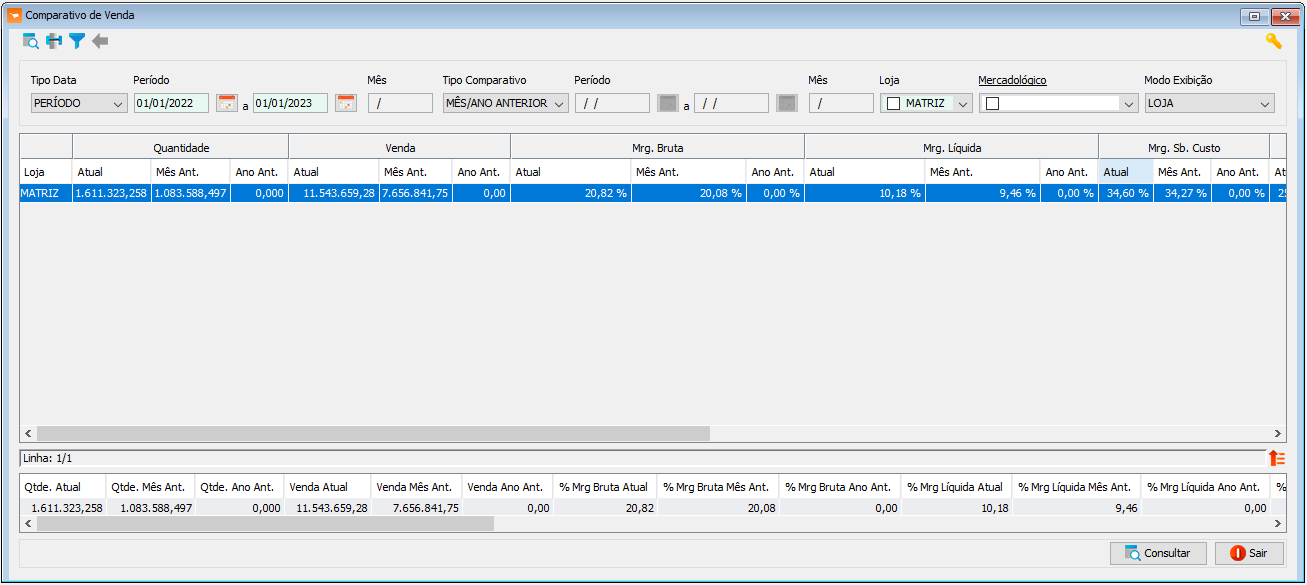Click the Linha: 1/1 status text

(47, 458)
